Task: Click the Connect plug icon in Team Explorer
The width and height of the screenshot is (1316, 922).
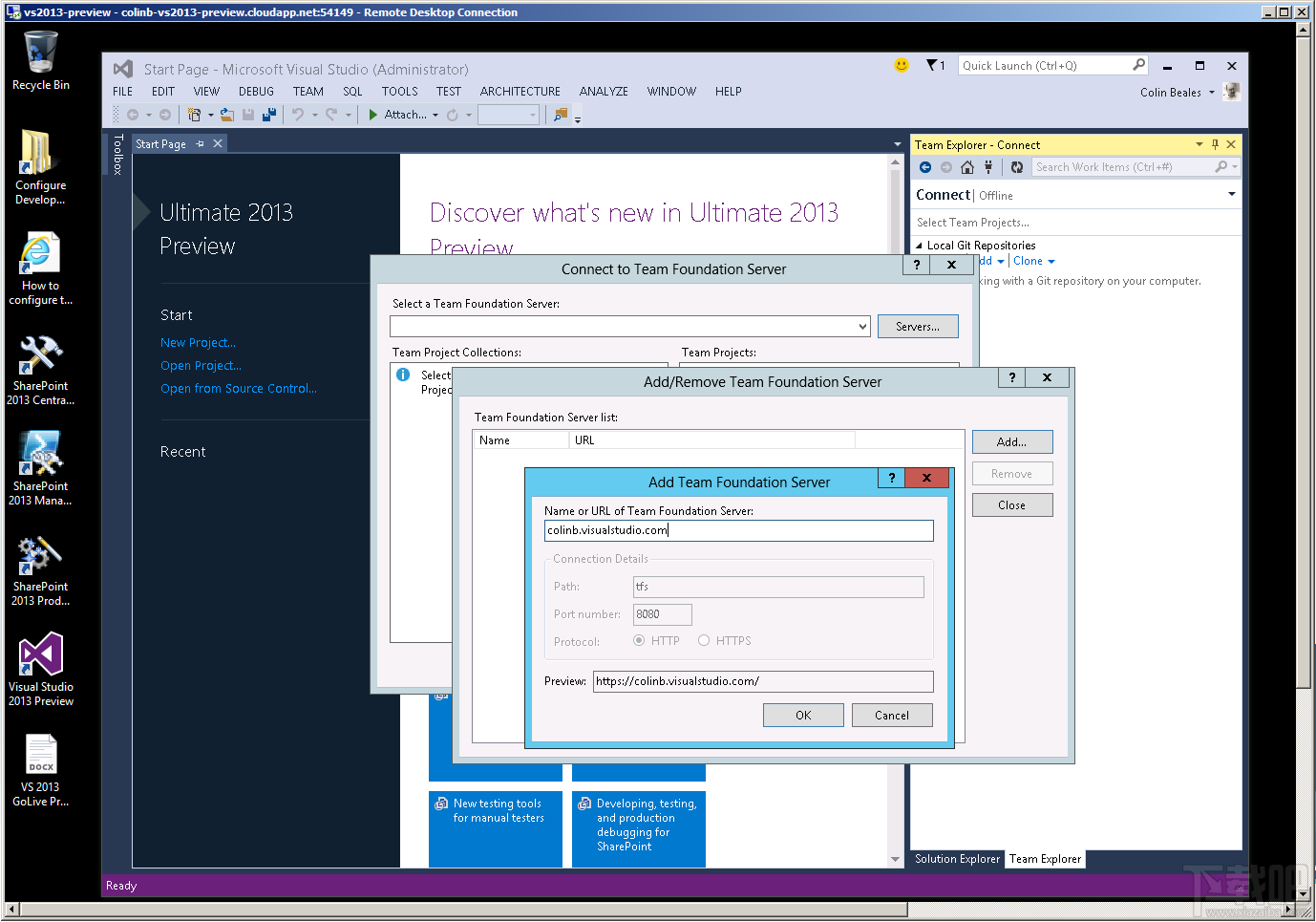Action: click(x=988, y=166)
